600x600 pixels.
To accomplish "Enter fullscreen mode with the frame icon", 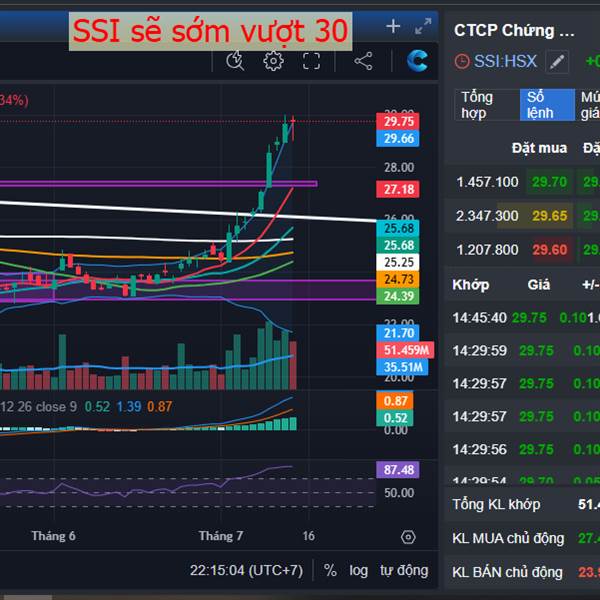I will click(311, 61).
